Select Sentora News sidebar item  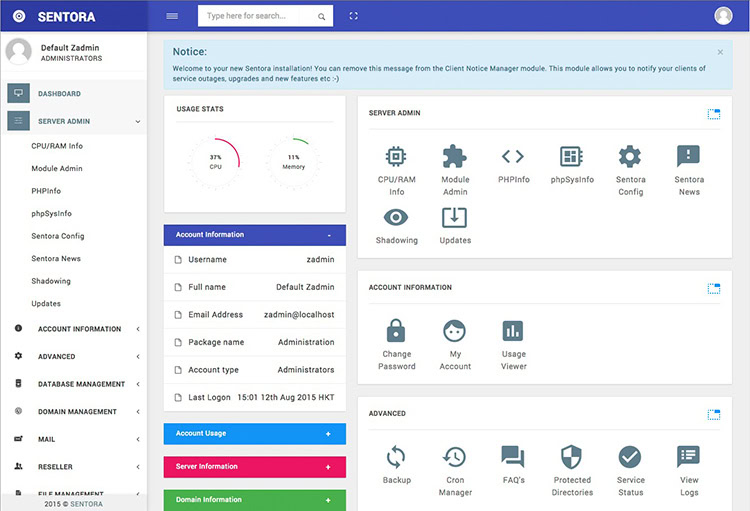[x=56, y=258]
